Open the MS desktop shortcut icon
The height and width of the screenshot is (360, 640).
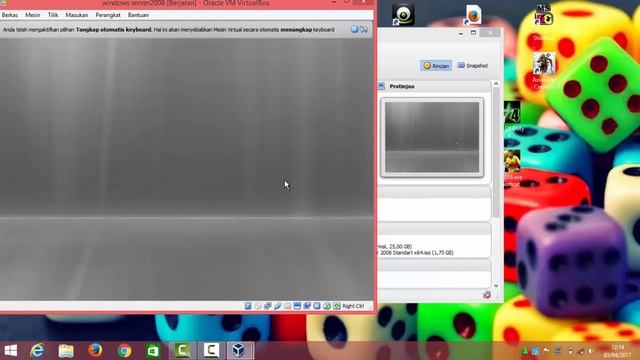click(x=544, y=16)
